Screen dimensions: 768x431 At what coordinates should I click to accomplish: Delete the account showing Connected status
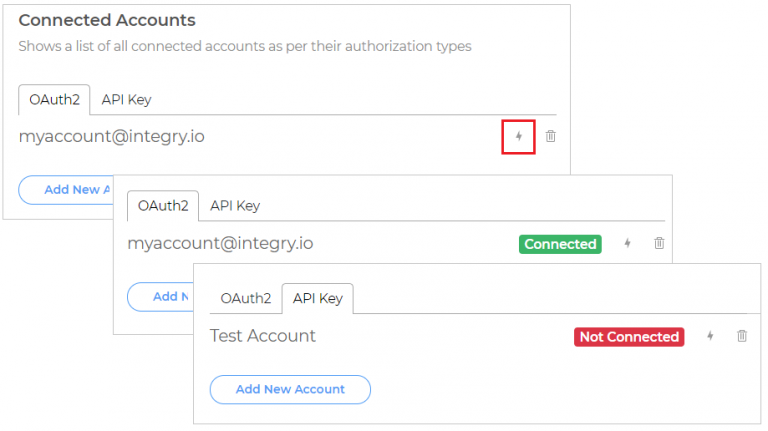pos(659,243)
